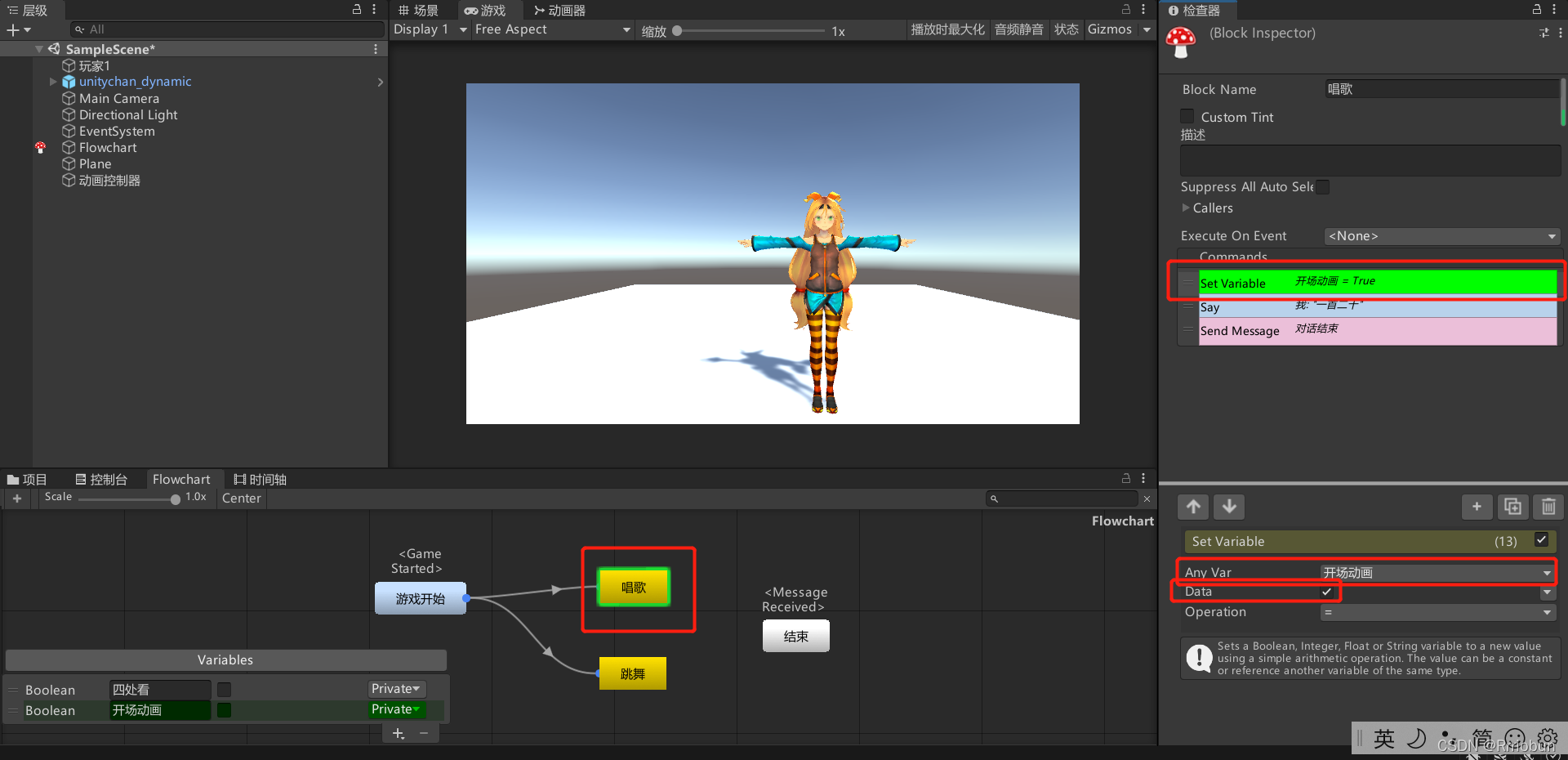This screenshot has height=760, width=1568.
Task: Add a new variable with plus
Action: pyautogui.click(x=399, y=734)
